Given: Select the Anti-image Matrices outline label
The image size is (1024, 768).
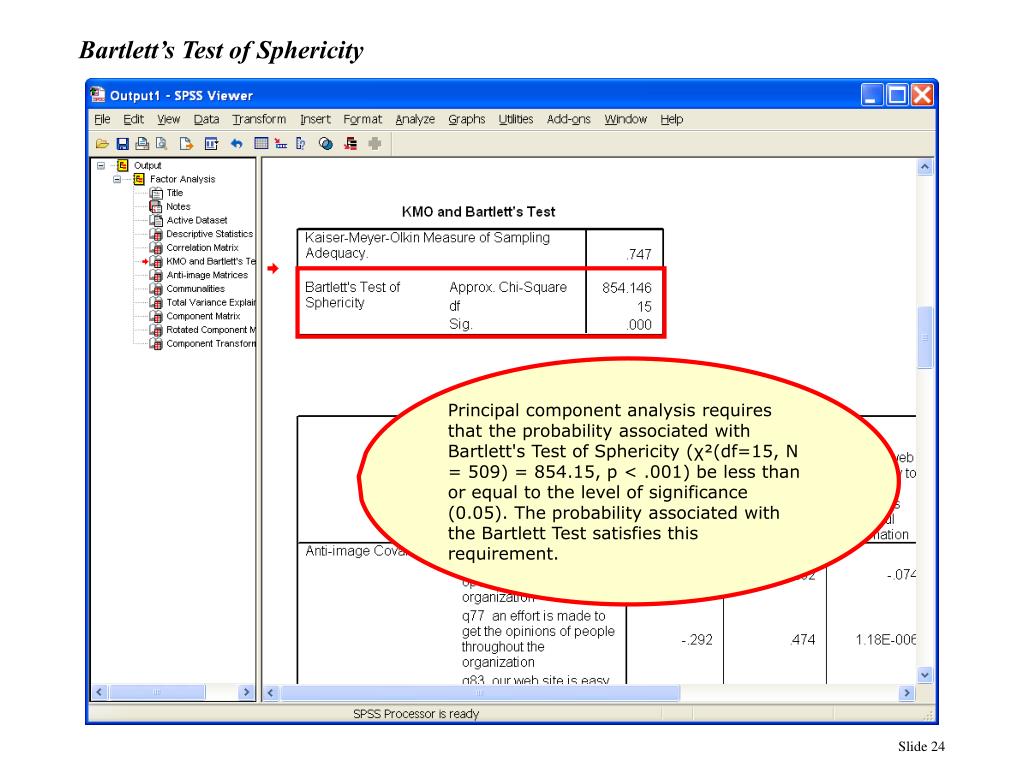Looking at the screenshot, I should pos(207,275).
